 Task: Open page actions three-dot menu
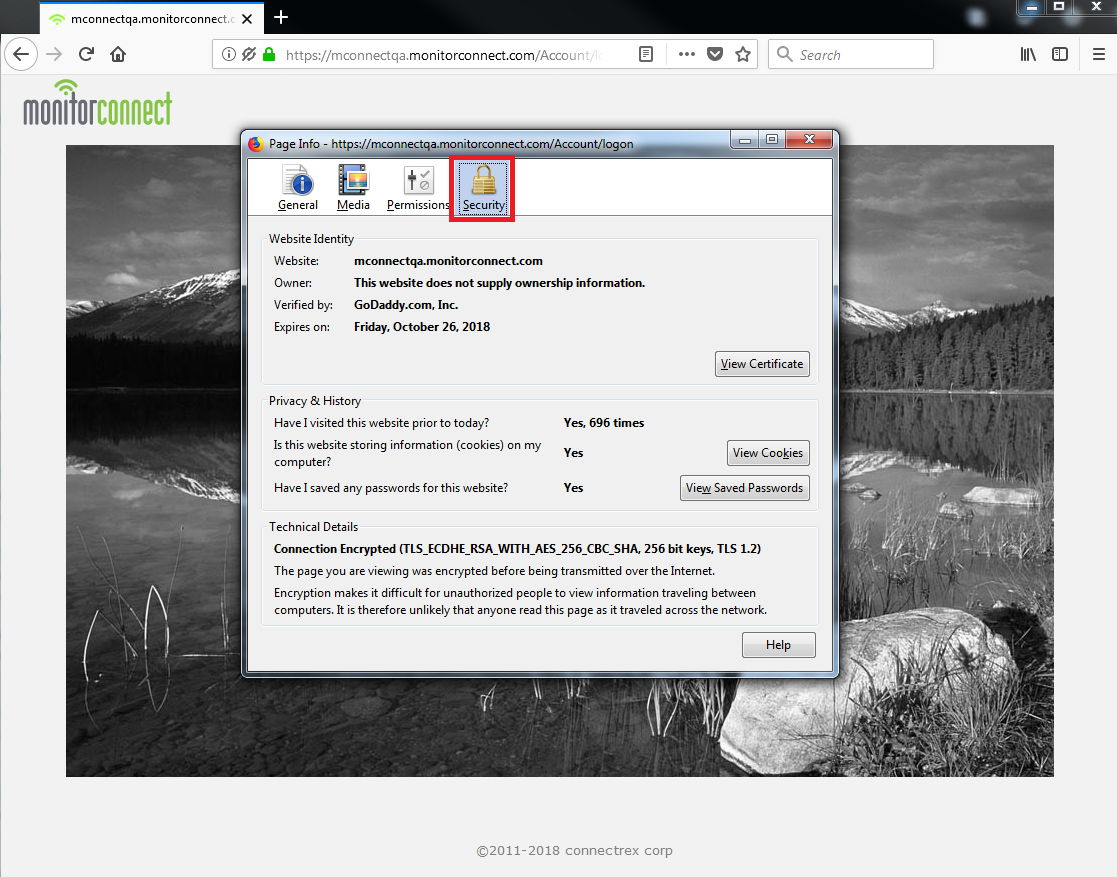tap(686, 55)
